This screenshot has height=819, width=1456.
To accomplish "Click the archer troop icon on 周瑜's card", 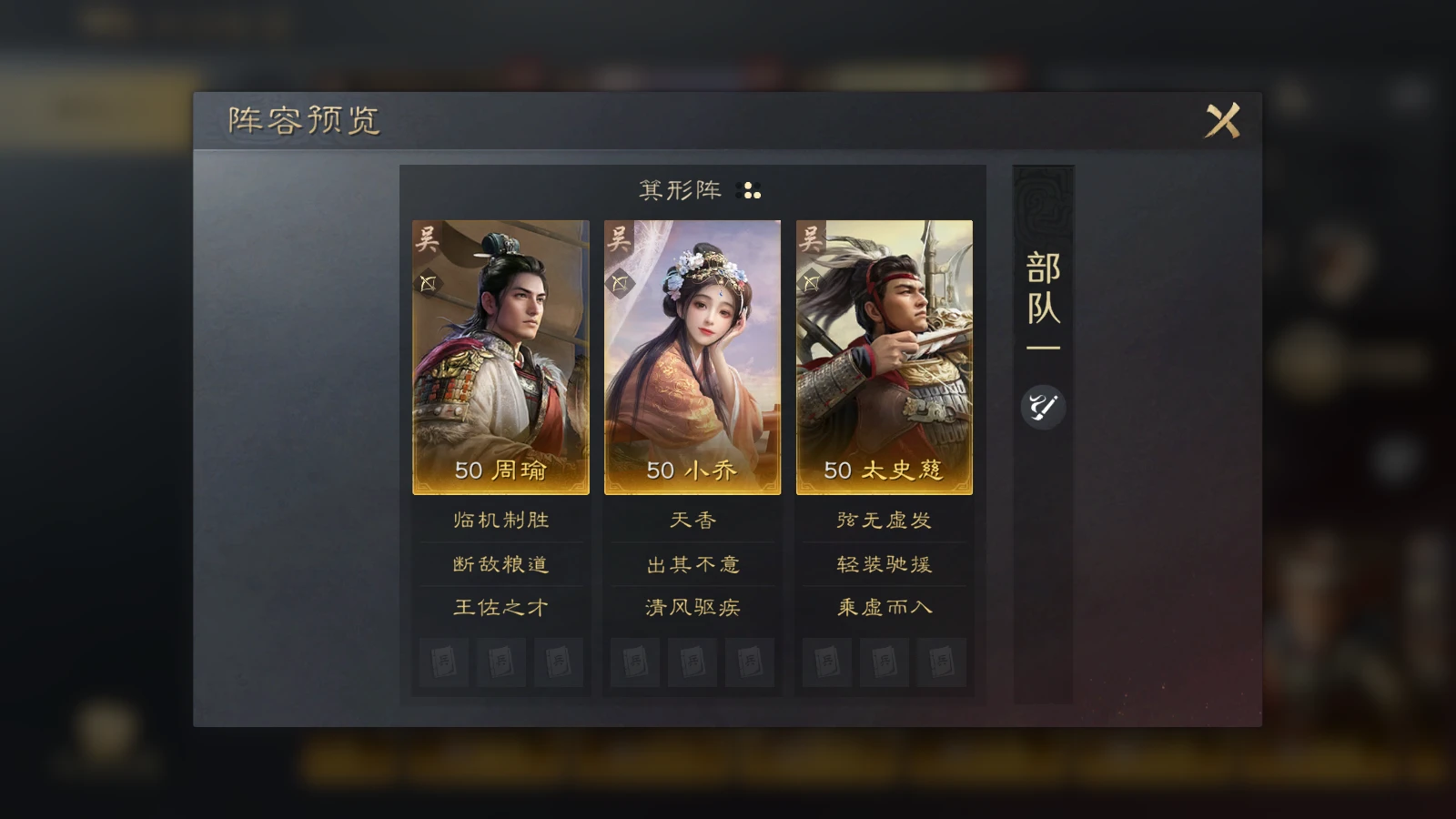I will click(427, 283).
